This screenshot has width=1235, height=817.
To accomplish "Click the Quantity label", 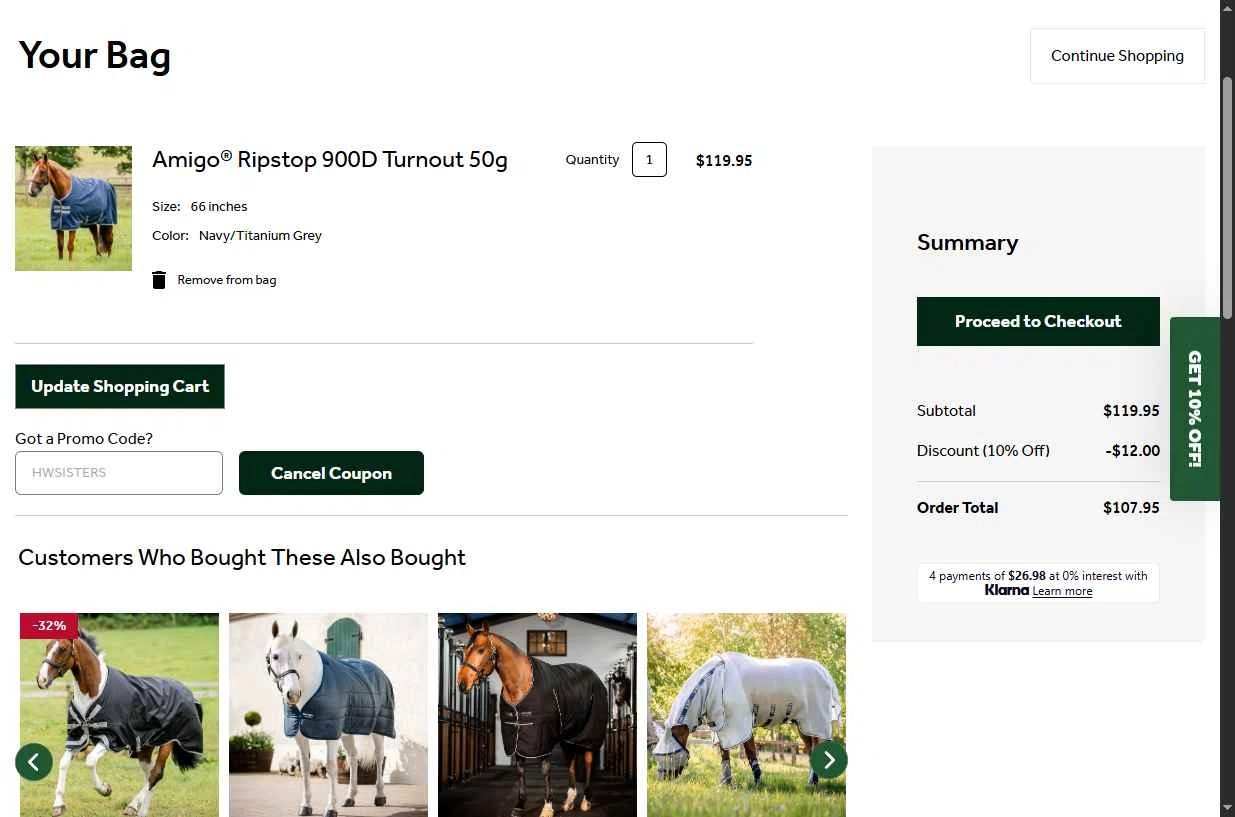I will click(592, 160).
